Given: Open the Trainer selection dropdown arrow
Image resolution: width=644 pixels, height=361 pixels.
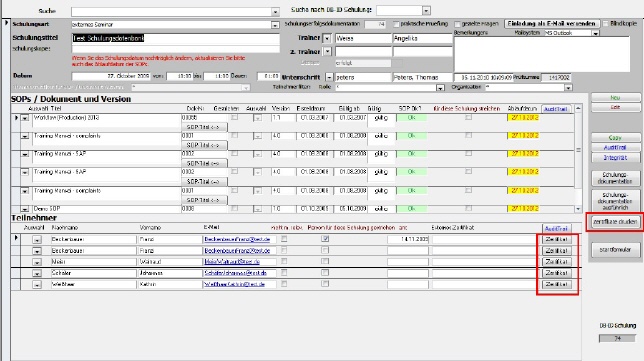Looking at the screenshot, I should point(327,38).
